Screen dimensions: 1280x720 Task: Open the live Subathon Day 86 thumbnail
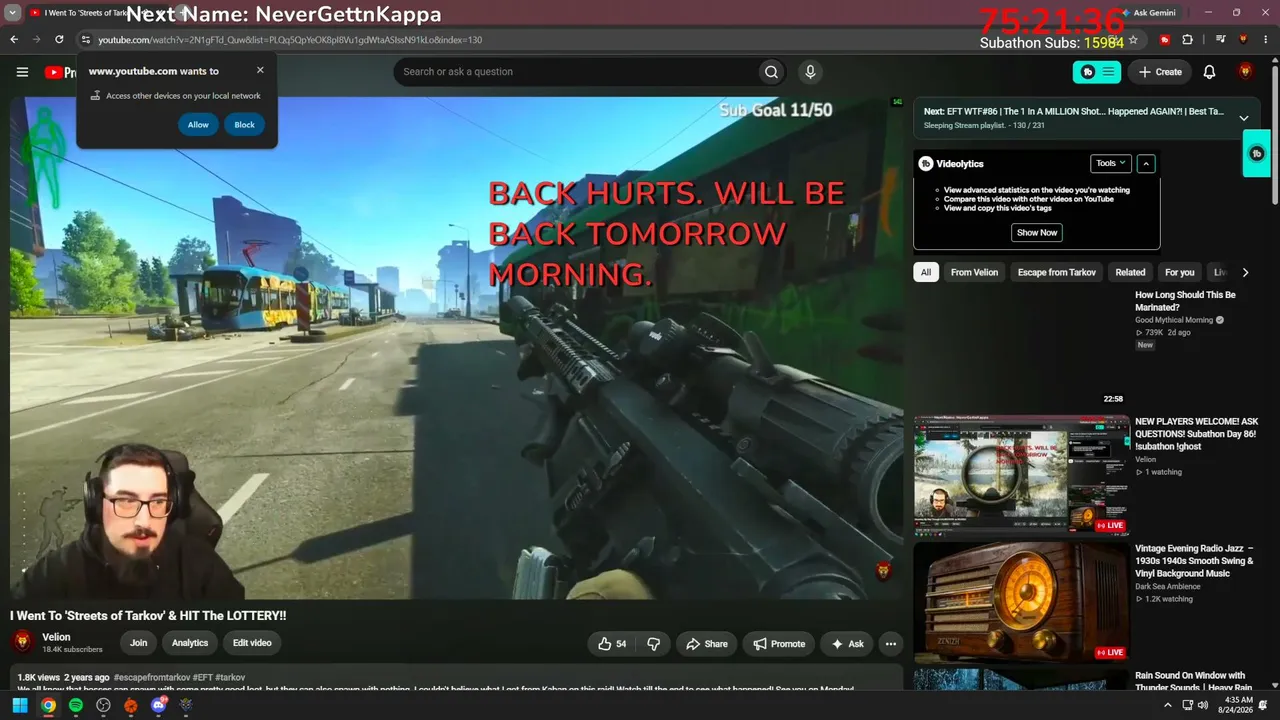(x=1022, y=475)
